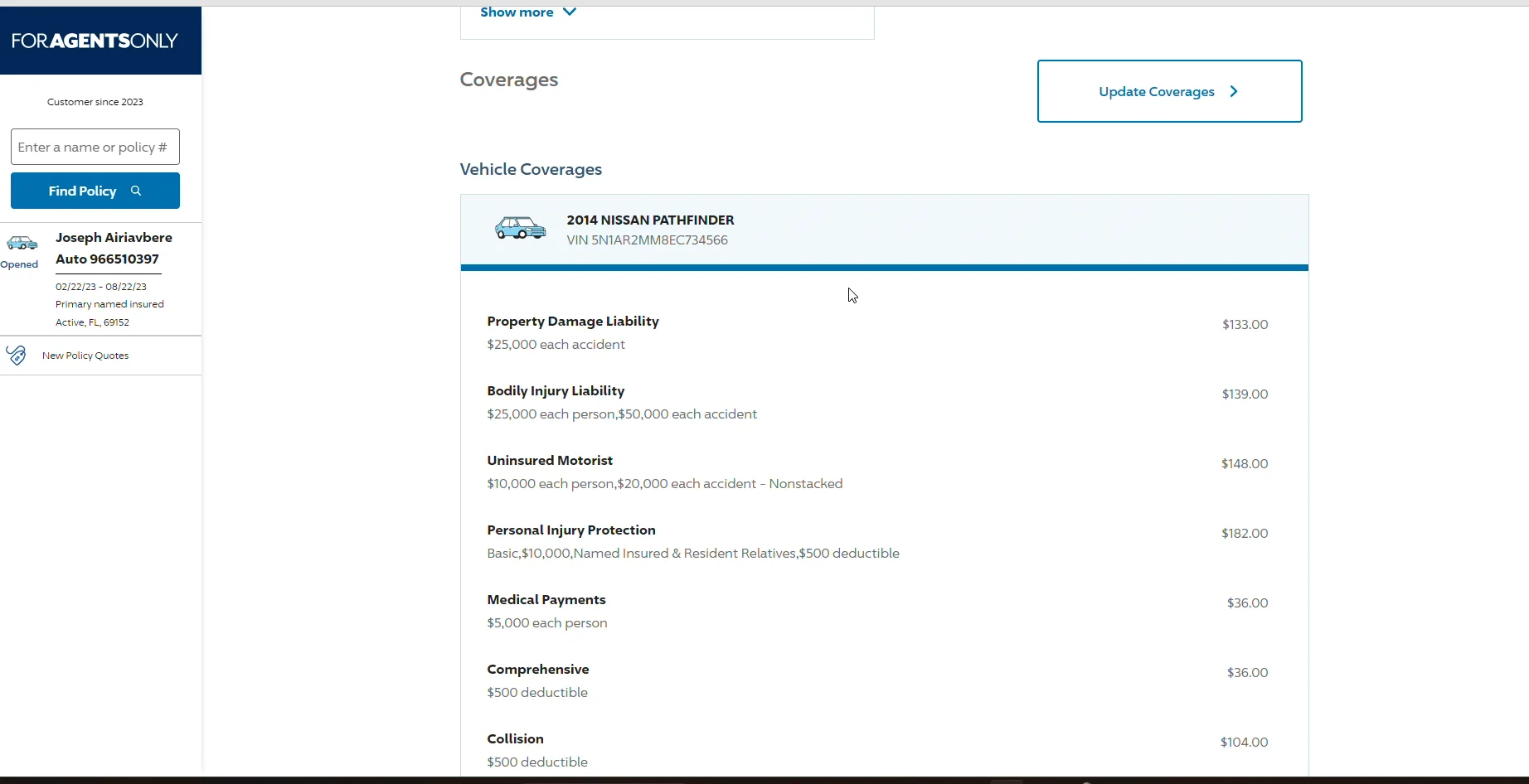Click the magnifying glass on Find Policy
Image resolution: width=1529 pixels, height=784 pixels.
(x=136, y=191)
